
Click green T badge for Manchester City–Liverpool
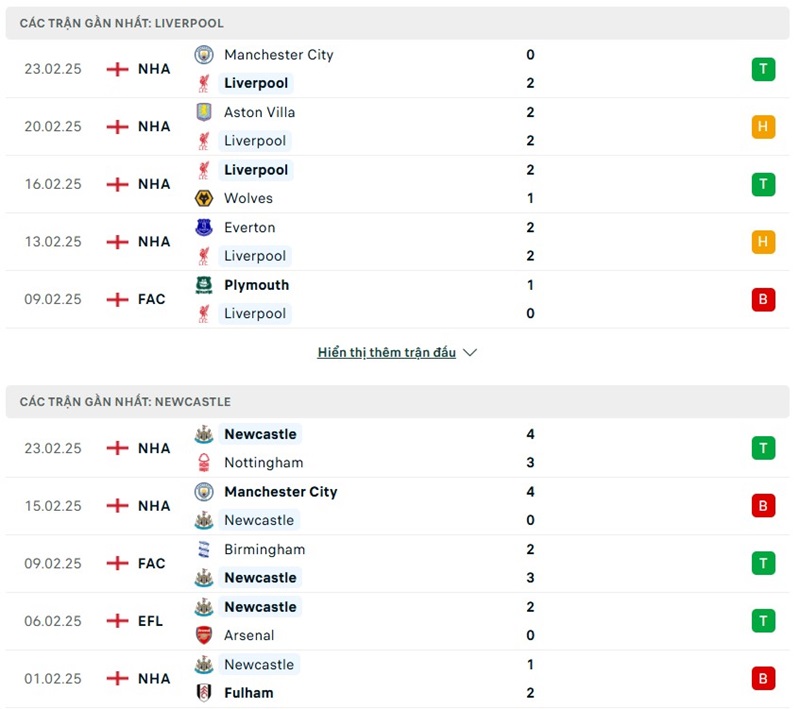pyautogui.click(x=763, y=69)
